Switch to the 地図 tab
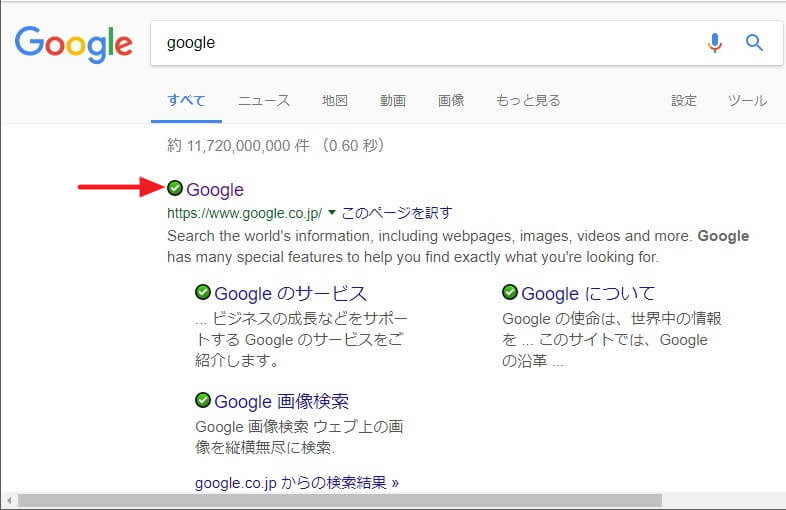Viewport: 786px width, 510px height. 335,100
